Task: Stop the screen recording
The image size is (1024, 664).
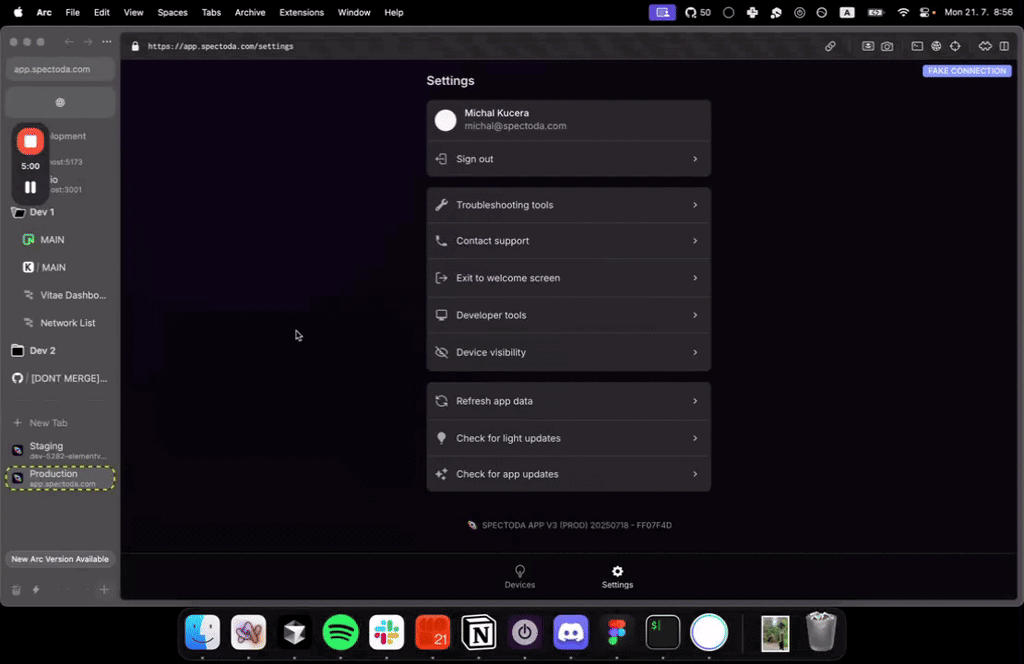Action: (x=30, y=141)
